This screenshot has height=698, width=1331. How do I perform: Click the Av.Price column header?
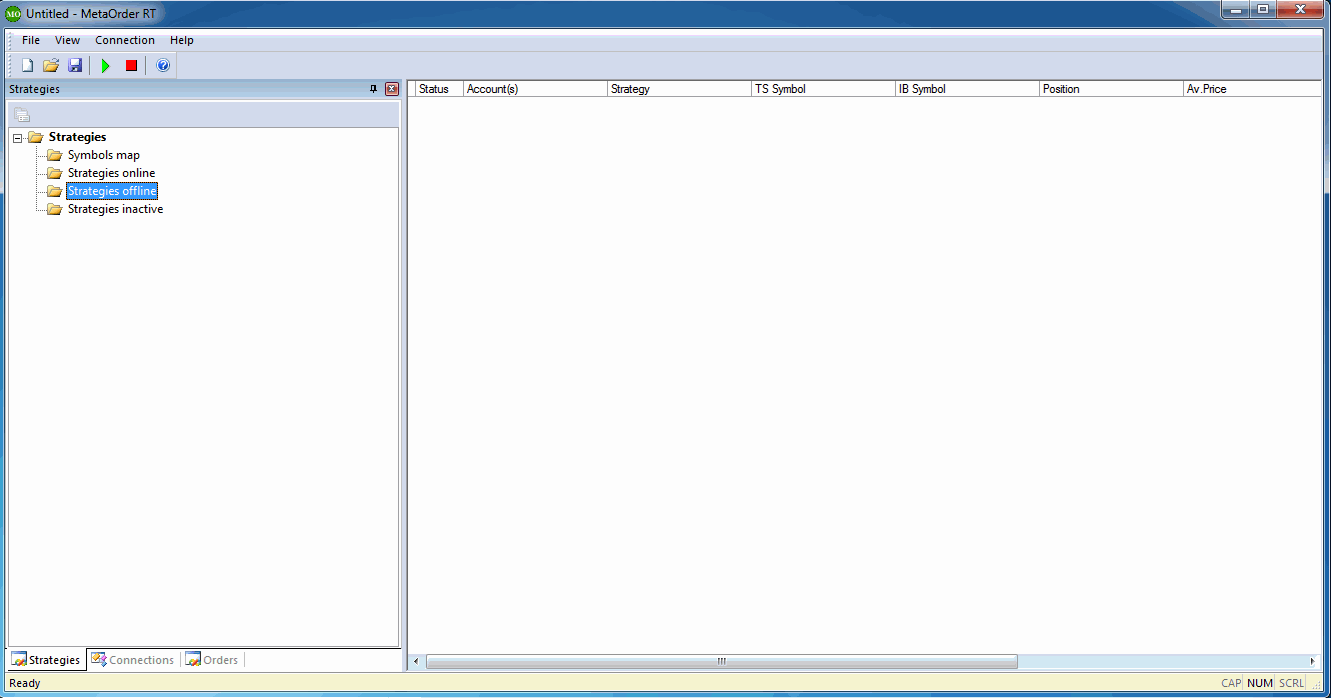coord(1253,89)
